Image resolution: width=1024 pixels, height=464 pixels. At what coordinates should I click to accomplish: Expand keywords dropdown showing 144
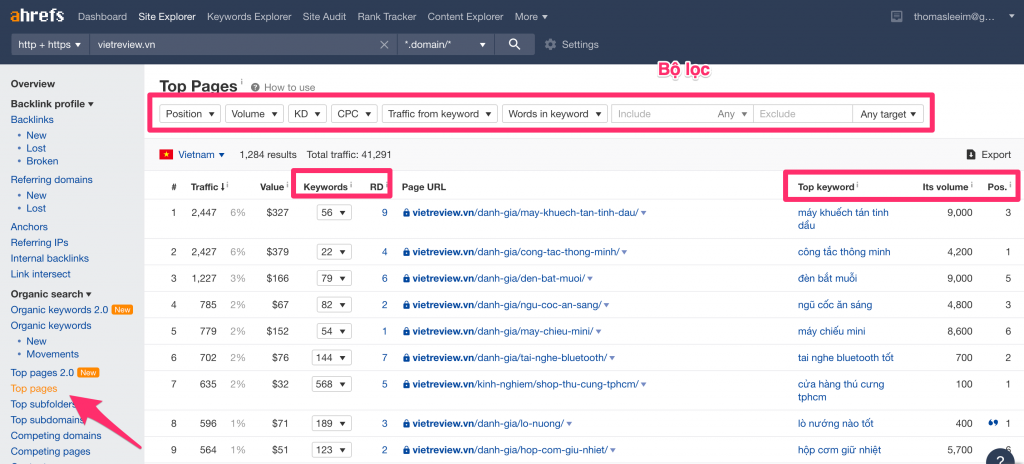point(334,357)
